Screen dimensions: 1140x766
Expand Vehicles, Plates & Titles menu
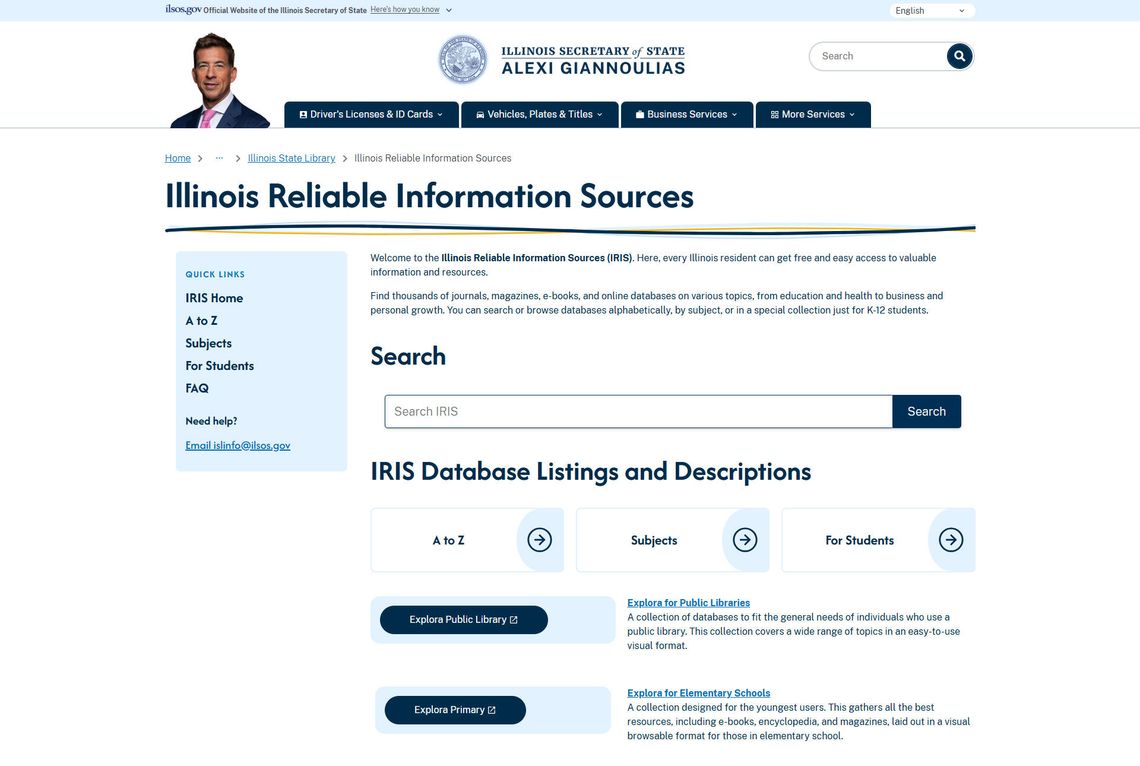[539, 115]
